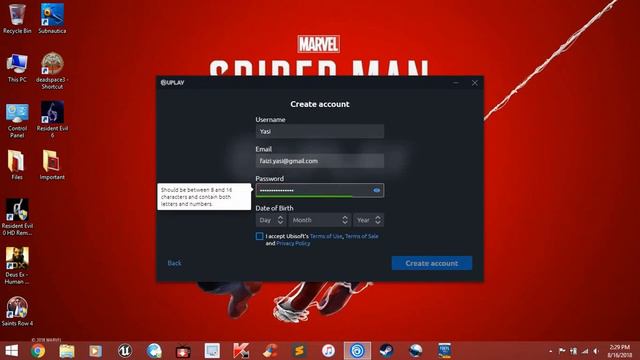Open the media player taskbar icon

point(96,351)
